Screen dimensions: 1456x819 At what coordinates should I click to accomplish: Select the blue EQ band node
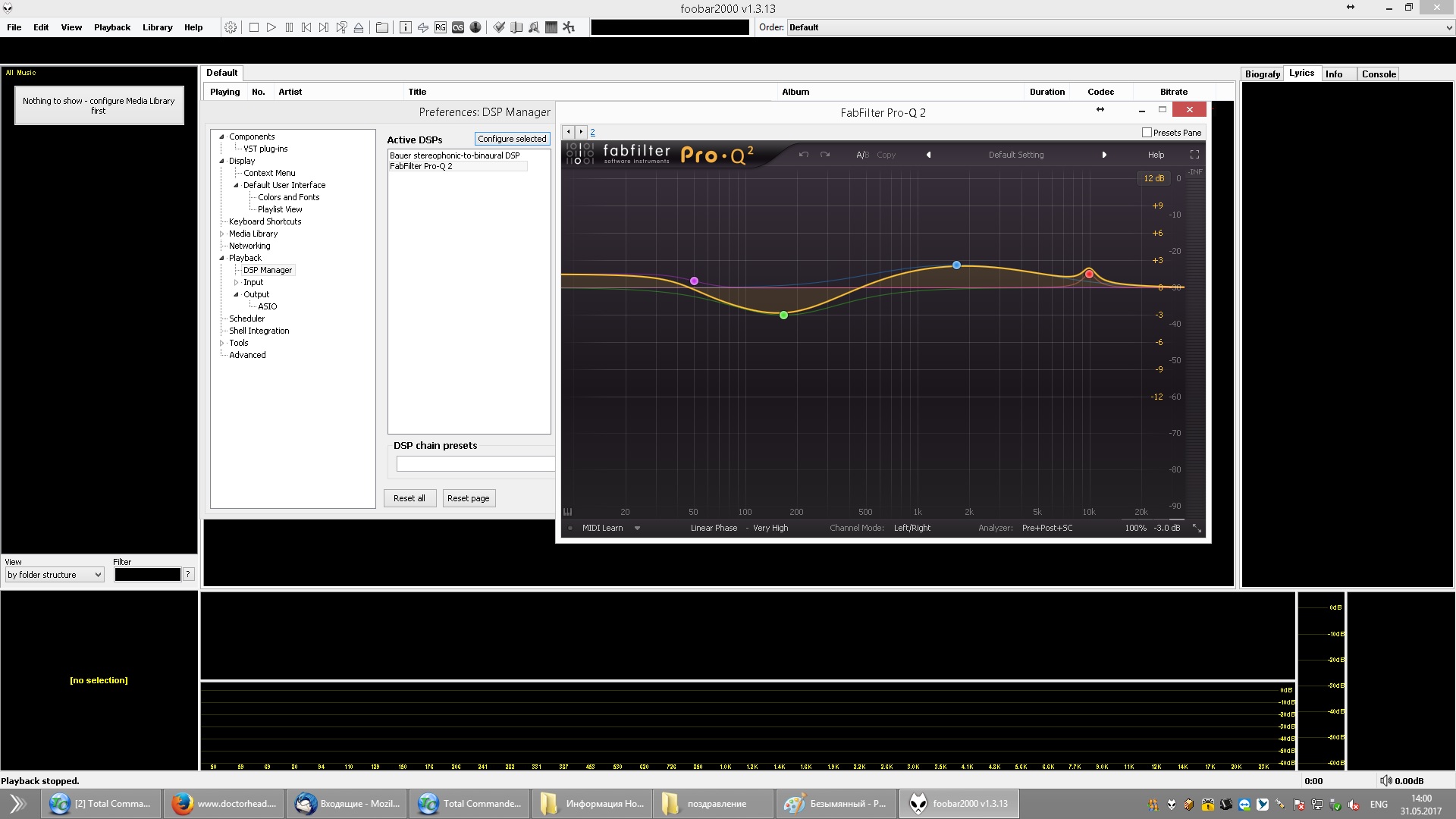956,265
